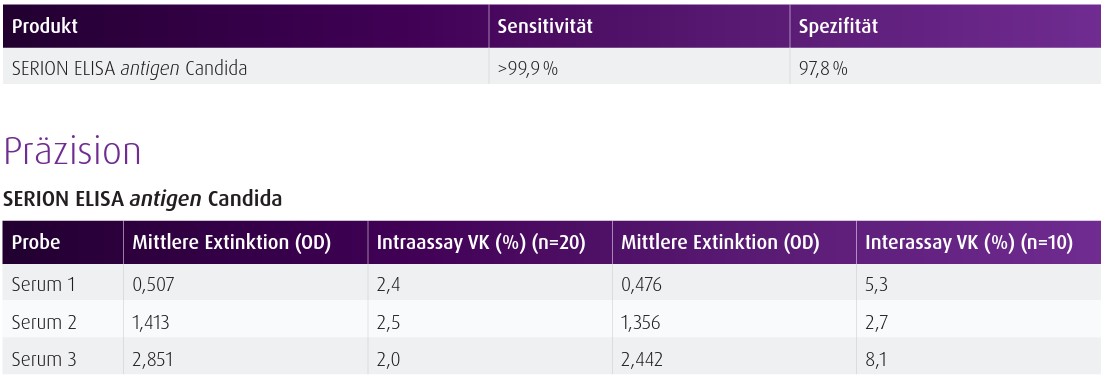Click the Probe column header
This screenshot has width=1107, height=377.
tap(36, 243)
